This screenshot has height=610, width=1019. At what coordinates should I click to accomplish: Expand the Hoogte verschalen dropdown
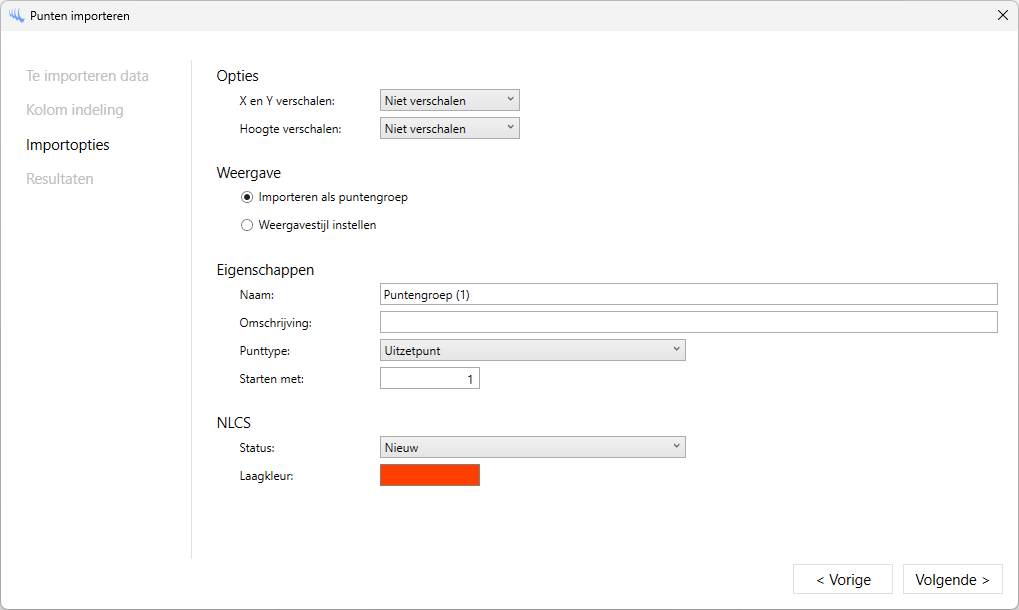449,128
